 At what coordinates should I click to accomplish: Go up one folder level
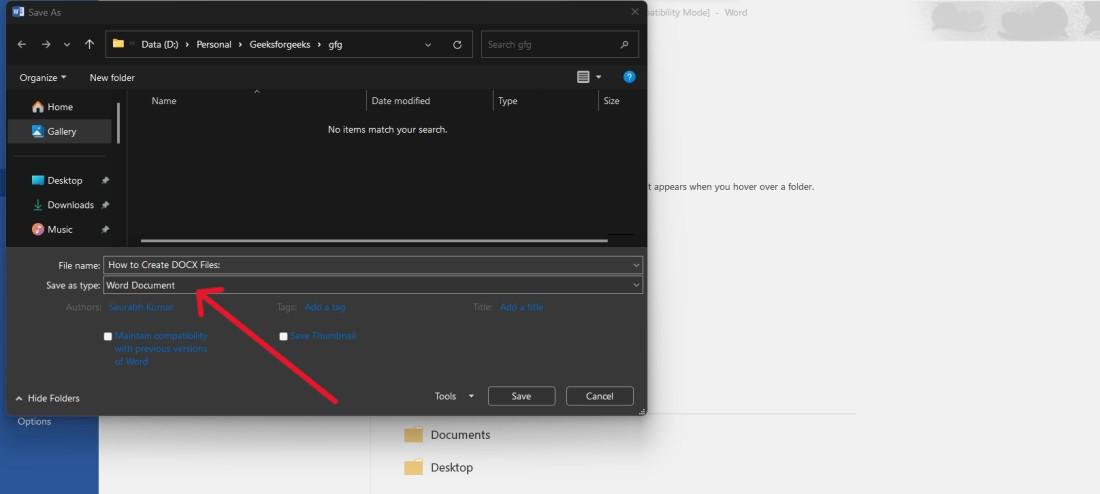coord(89,44)
